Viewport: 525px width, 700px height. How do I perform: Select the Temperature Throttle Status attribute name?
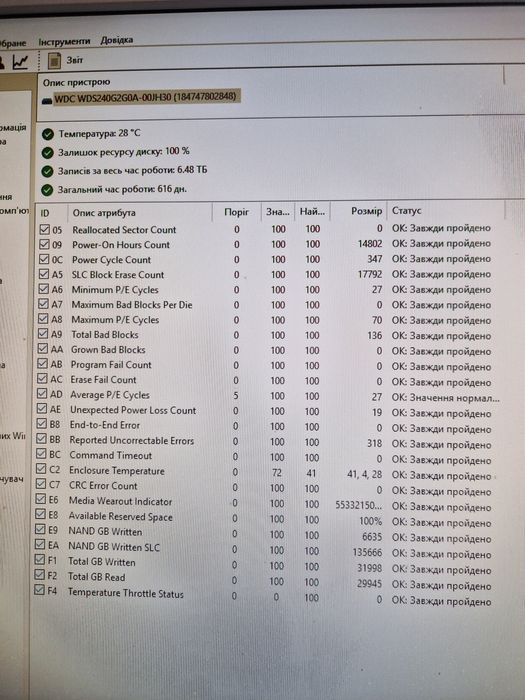(x=125, y=593)
